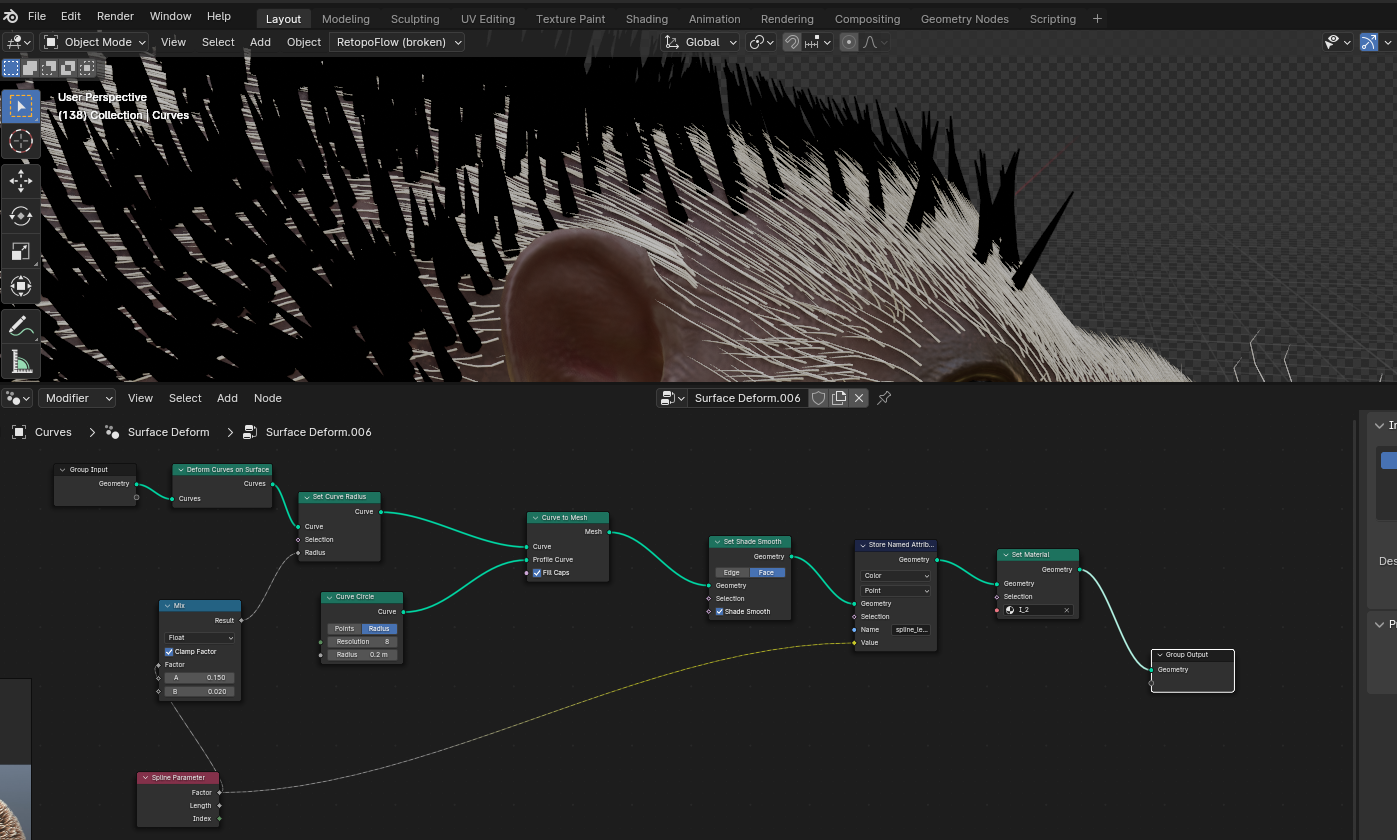
Task: Open the Render menu
Action: tap(115, 16)
